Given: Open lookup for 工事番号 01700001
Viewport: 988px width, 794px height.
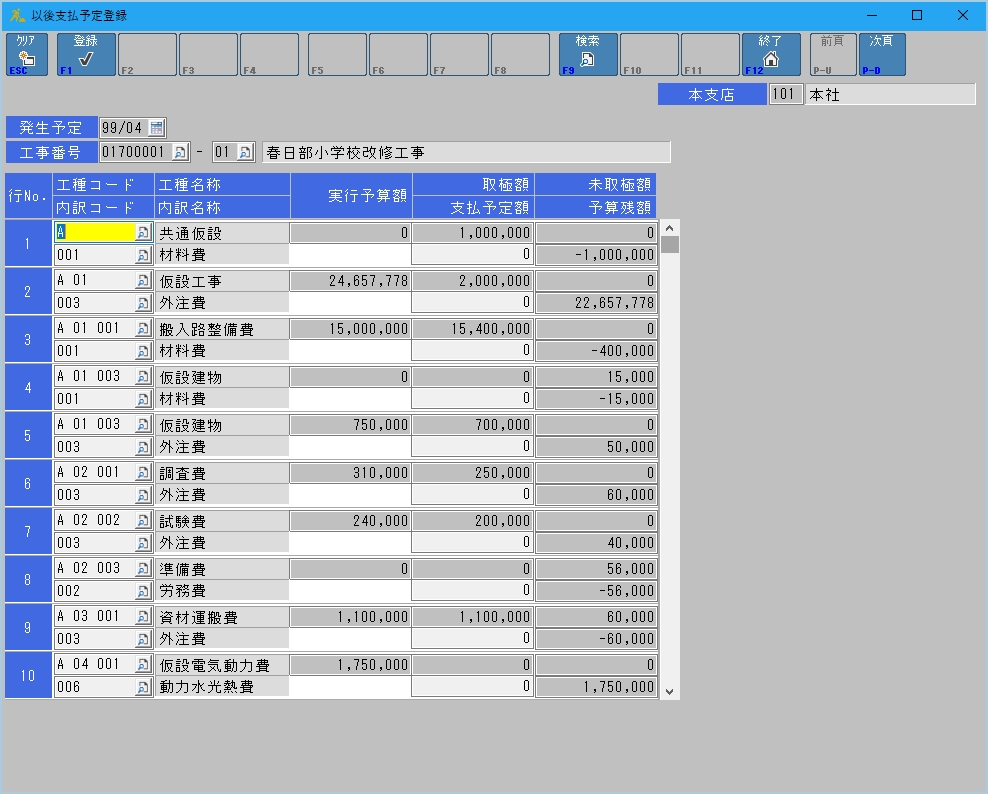Looking at the screenshot, I should [x=180, y=152].
